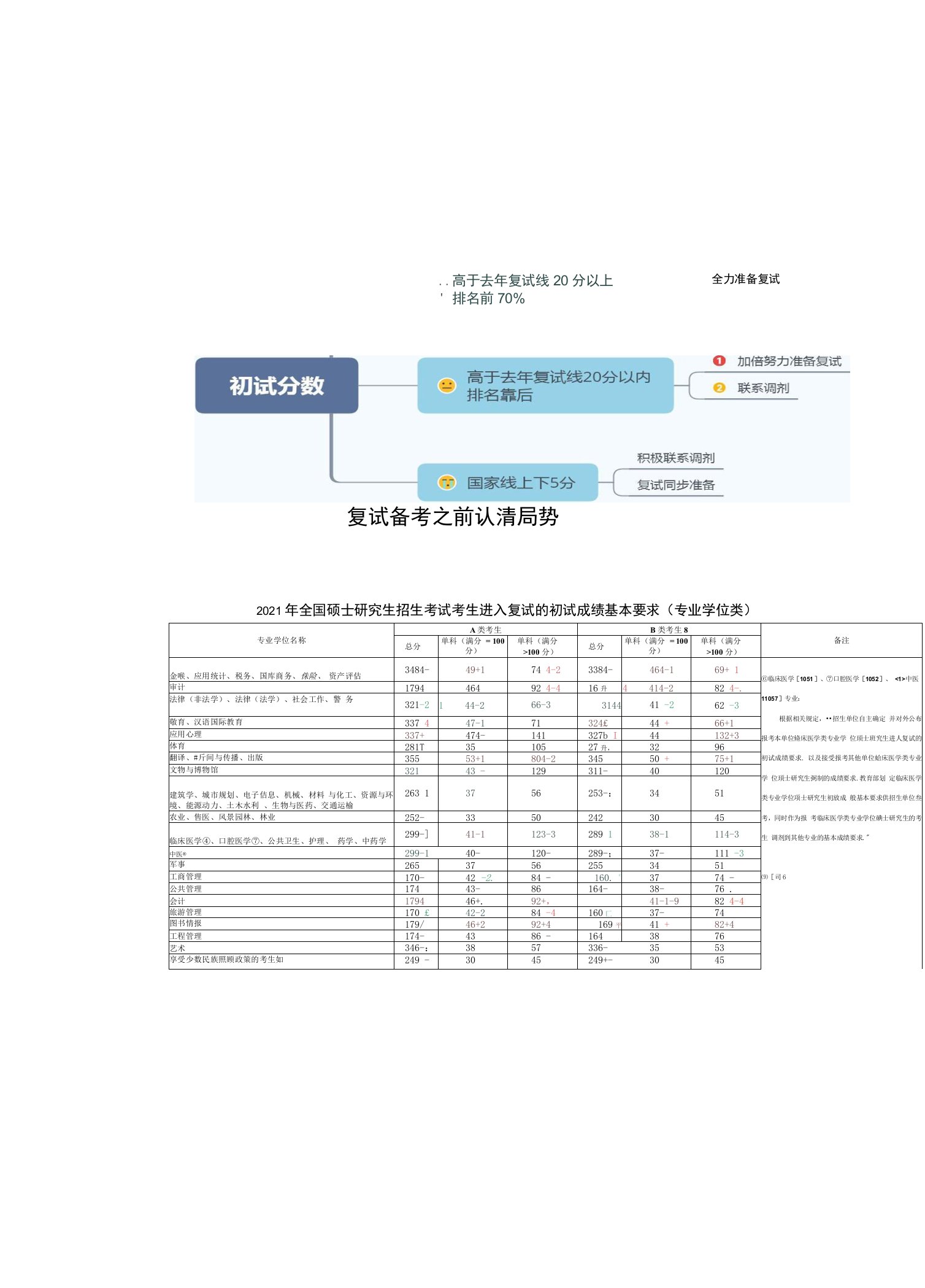Click the 体育 row label
The image size is (925, 1288).
tap(177, 746)
